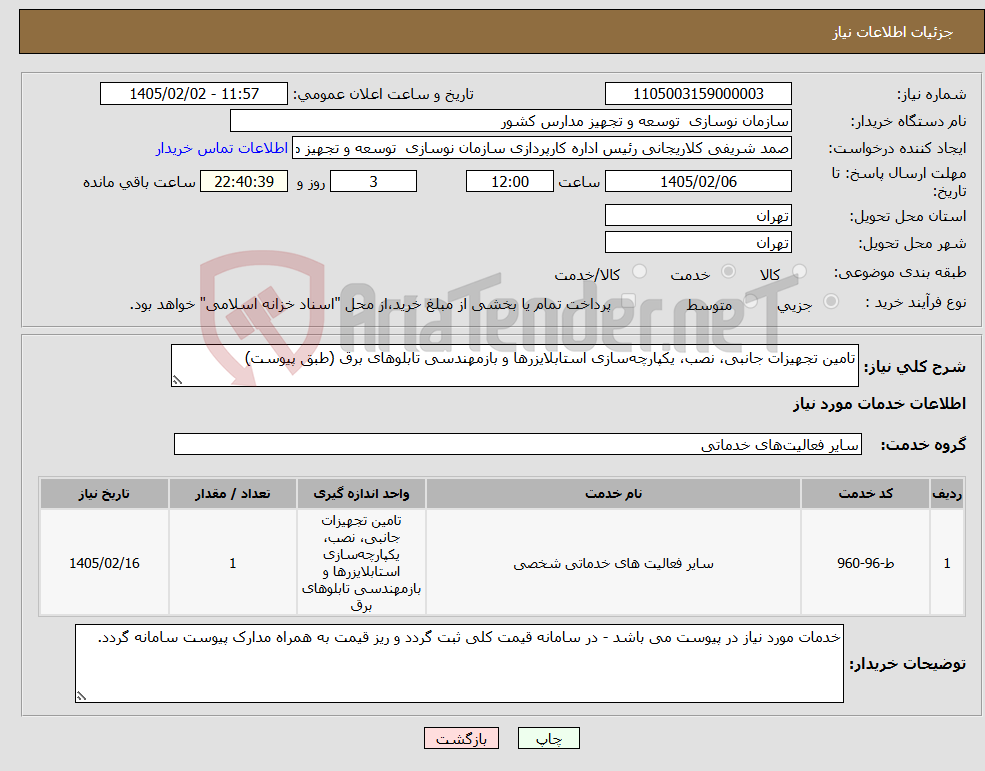Click the اطلاعات خدمات مورد نیاز section heading

tap(879, 404)
